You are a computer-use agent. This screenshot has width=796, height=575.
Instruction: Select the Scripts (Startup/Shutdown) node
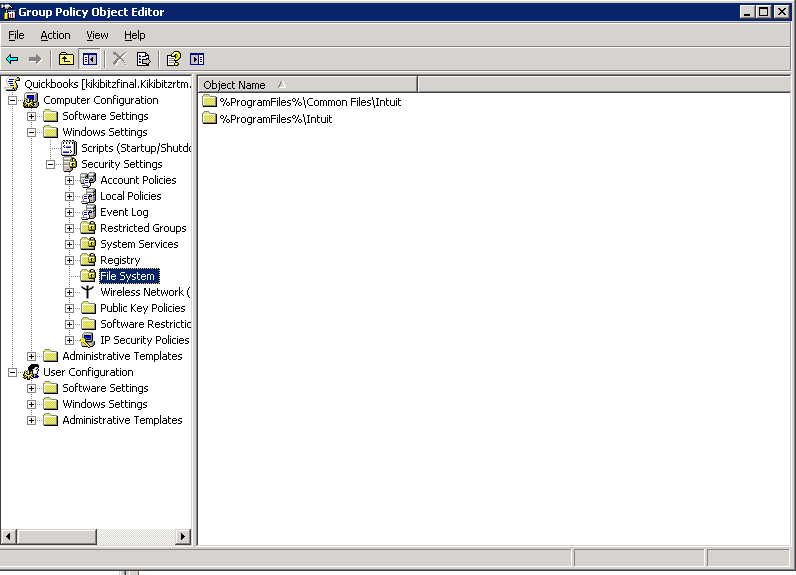point(135,148)
